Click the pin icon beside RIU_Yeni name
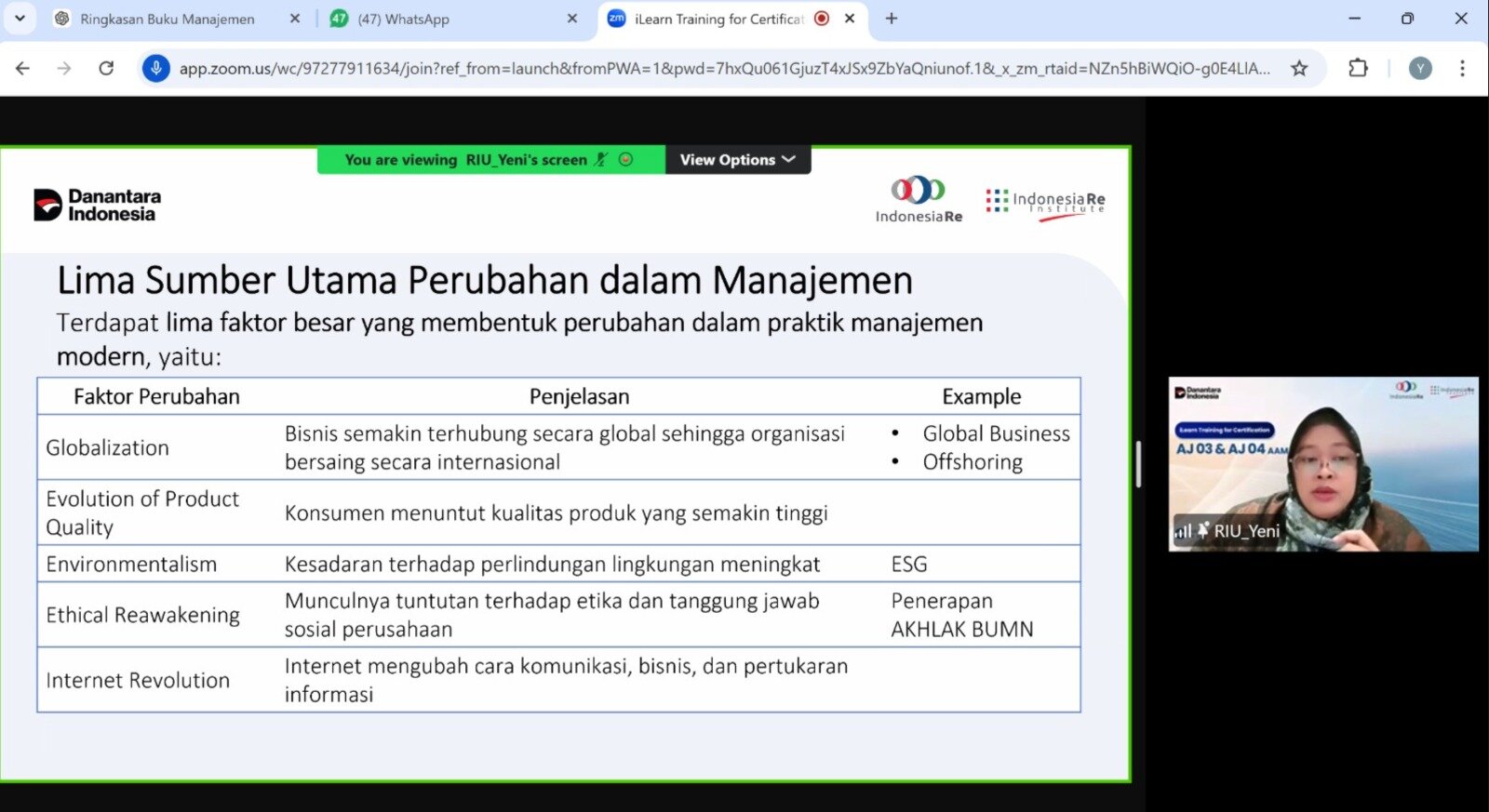This screenshot has width=1489, height=812. pyautogui.click(x=1203, y=530)
